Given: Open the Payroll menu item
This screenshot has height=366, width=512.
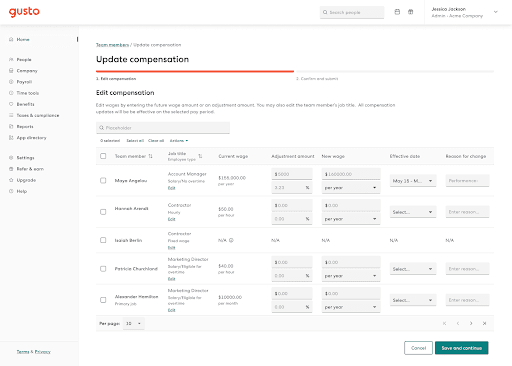Looking at the screenshot, I should (24, 82).
